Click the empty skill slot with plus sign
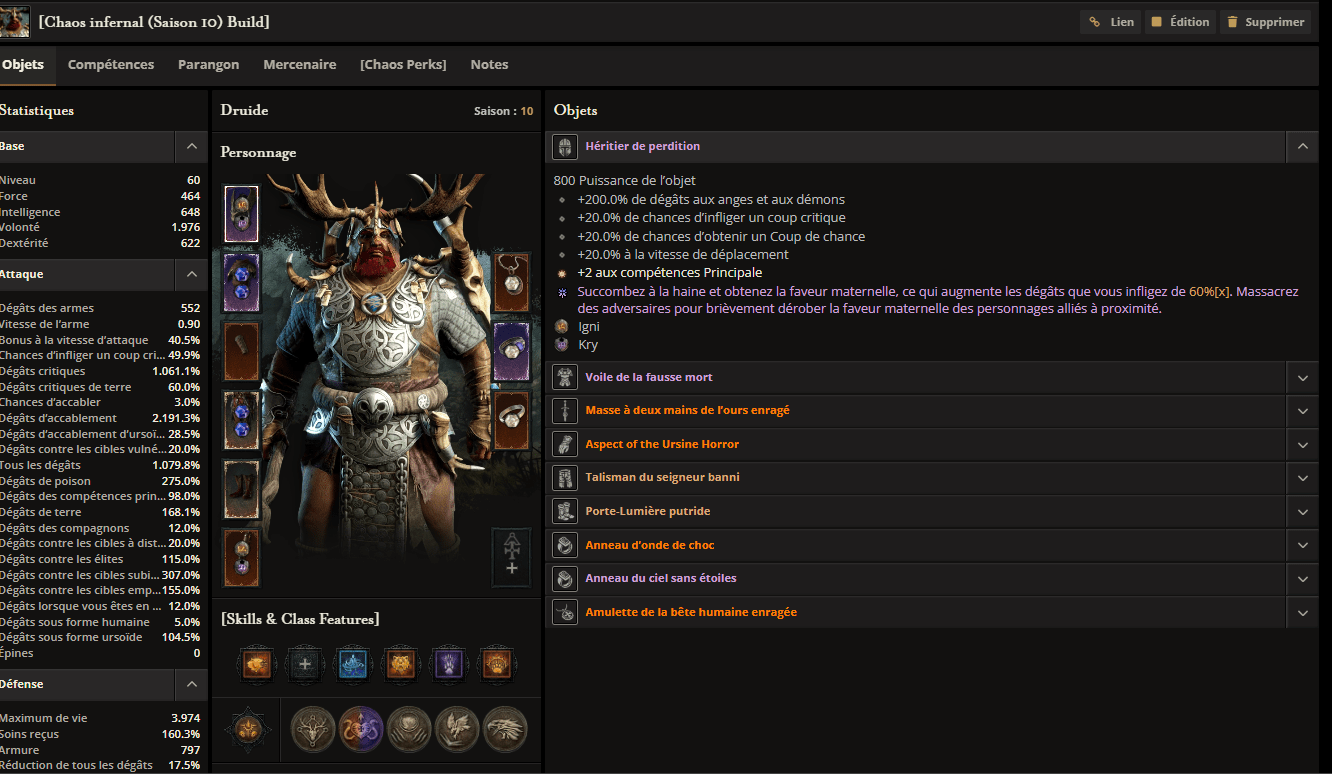The width and height of the screenshot is (1332, 774). point(304,663)
